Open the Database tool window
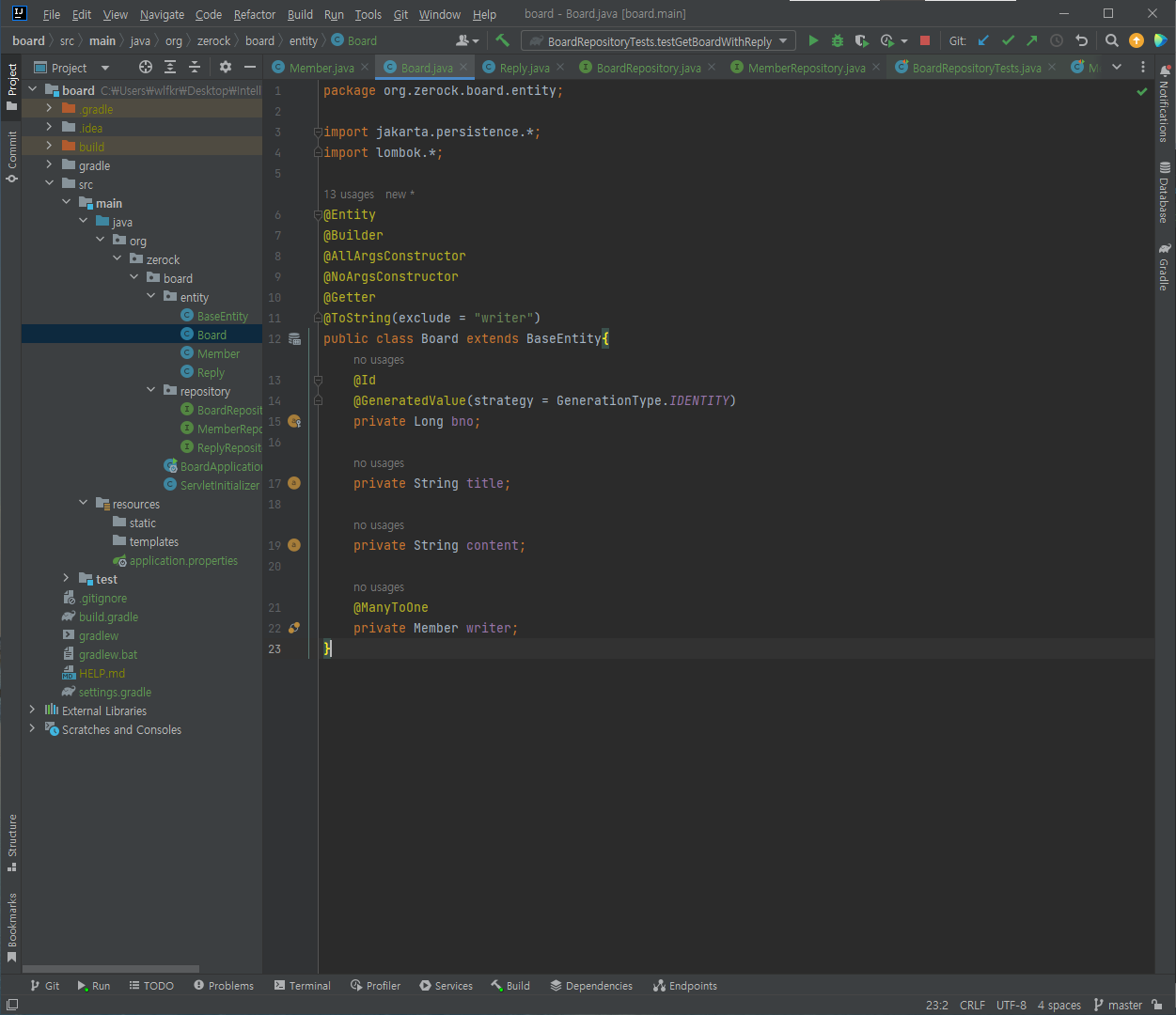1176x1015 pixels. tap(1165, 192)
